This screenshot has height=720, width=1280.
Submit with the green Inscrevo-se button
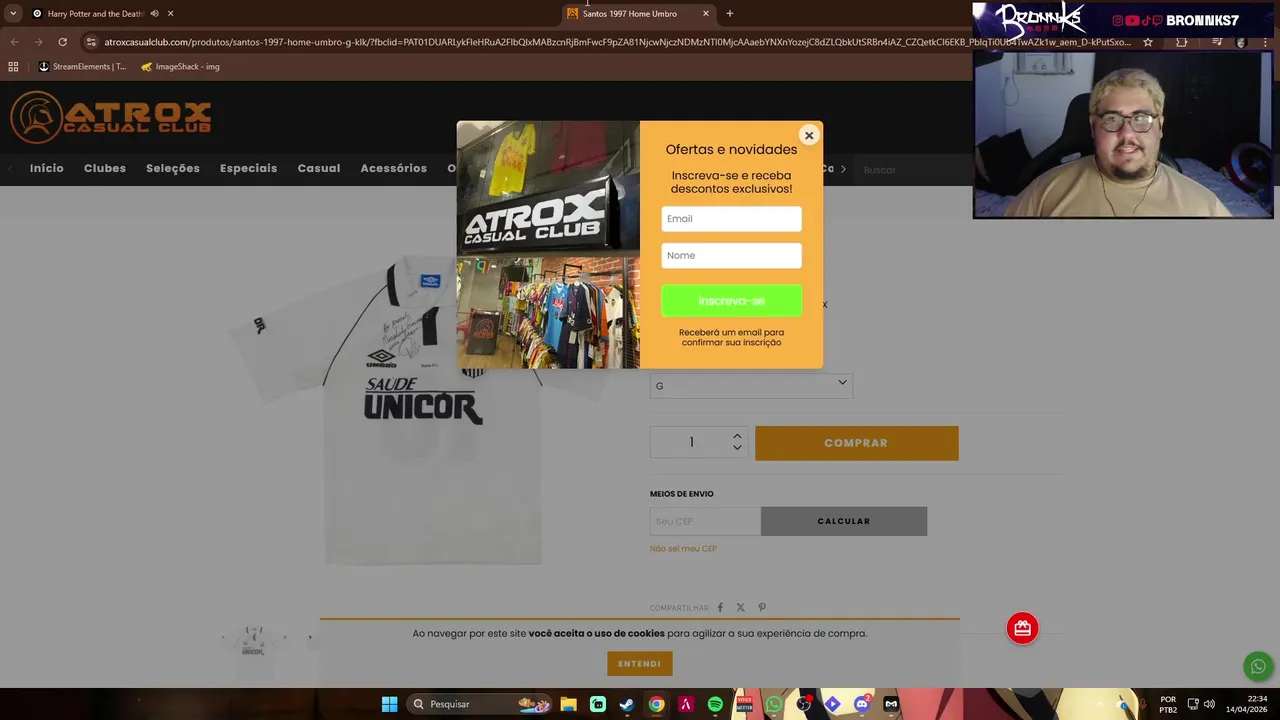731,301
